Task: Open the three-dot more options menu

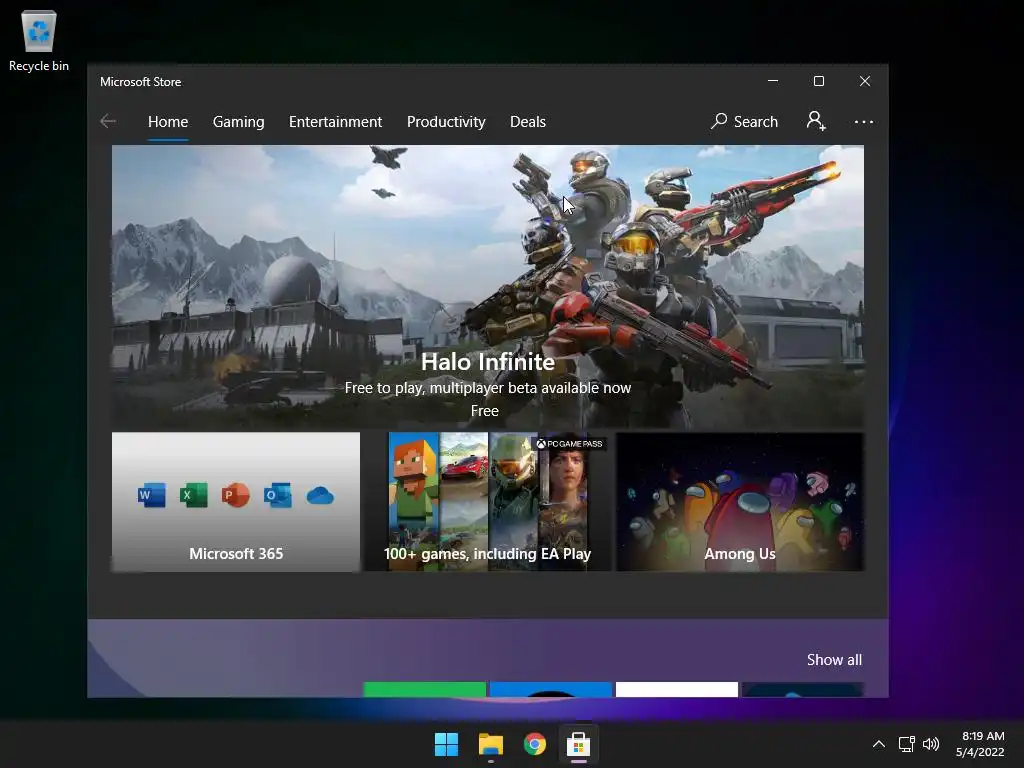Action: 863,121
